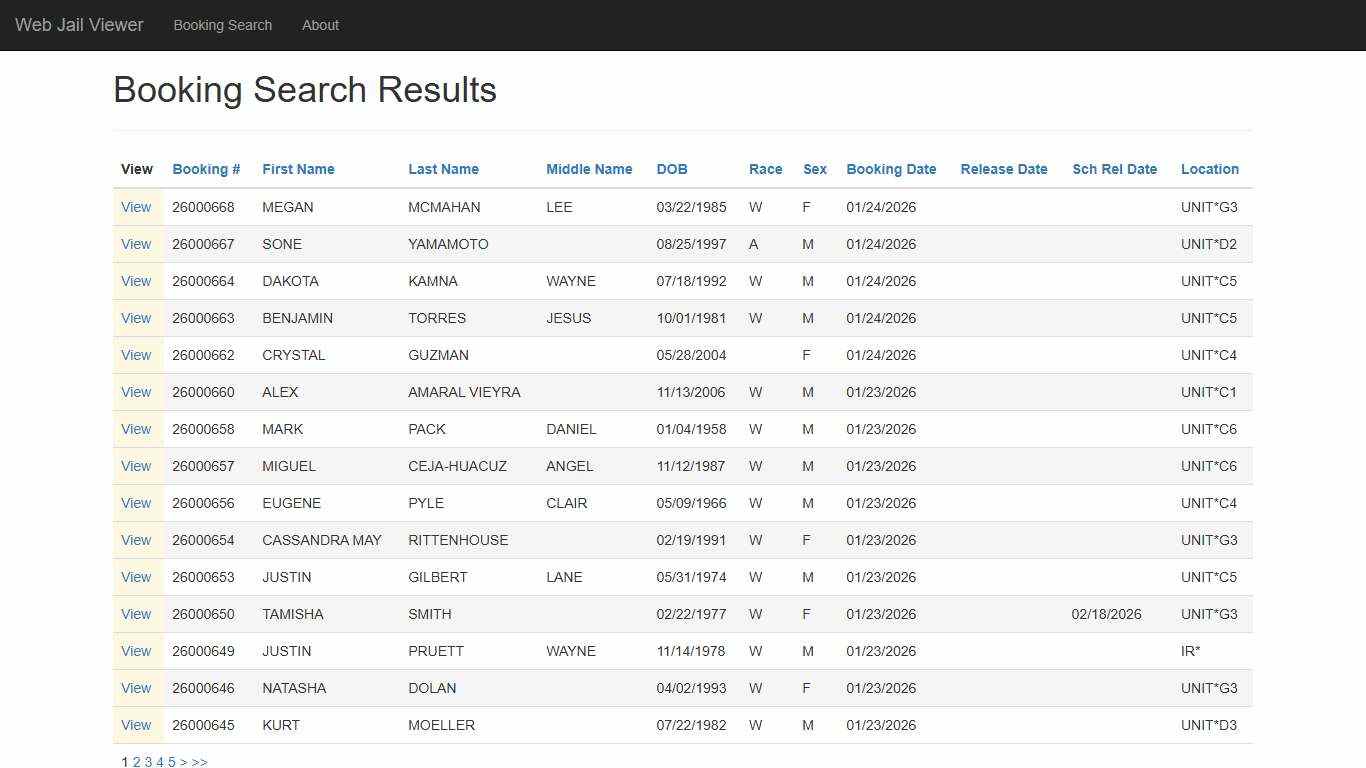View booking details for MEGAN MCMAHAN
Image resolution: width=1366 pixels, height=768 pixels.
pyautogui.click(x=136, y=207)
